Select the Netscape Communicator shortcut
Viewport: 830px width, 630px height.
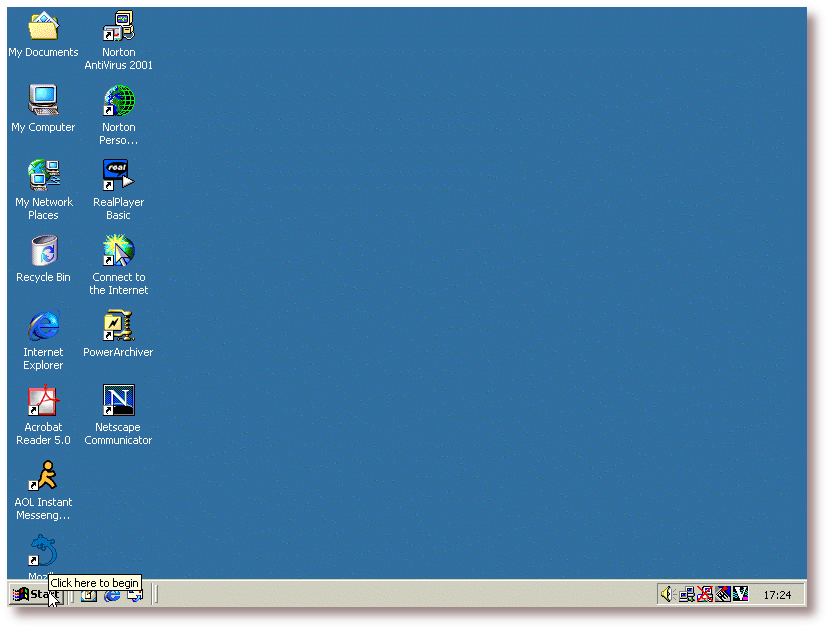[x=118, y=401]
